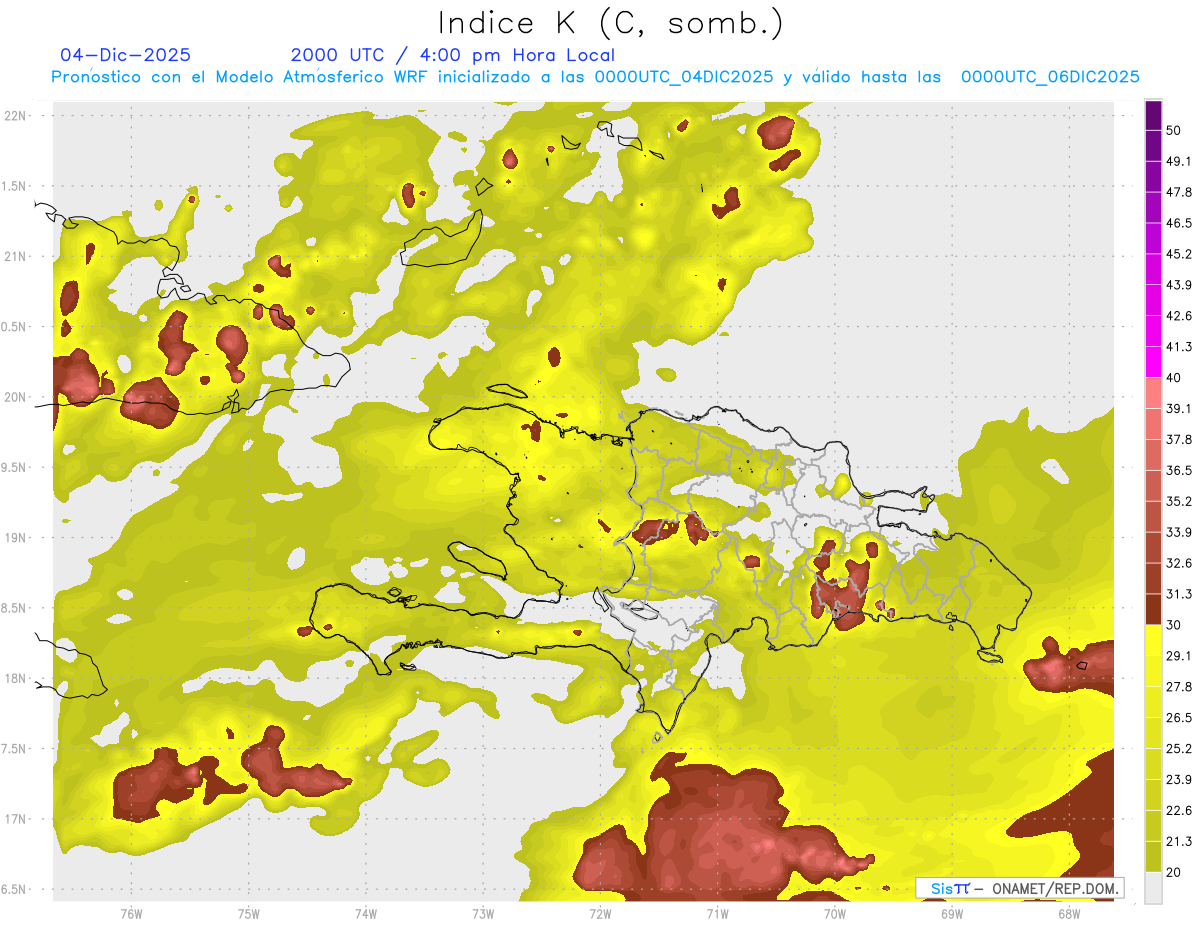The image size is (1200, 927).
Task: Click the '68W' longitude label
Action: pyautogui.click(x=1068, y=913)
